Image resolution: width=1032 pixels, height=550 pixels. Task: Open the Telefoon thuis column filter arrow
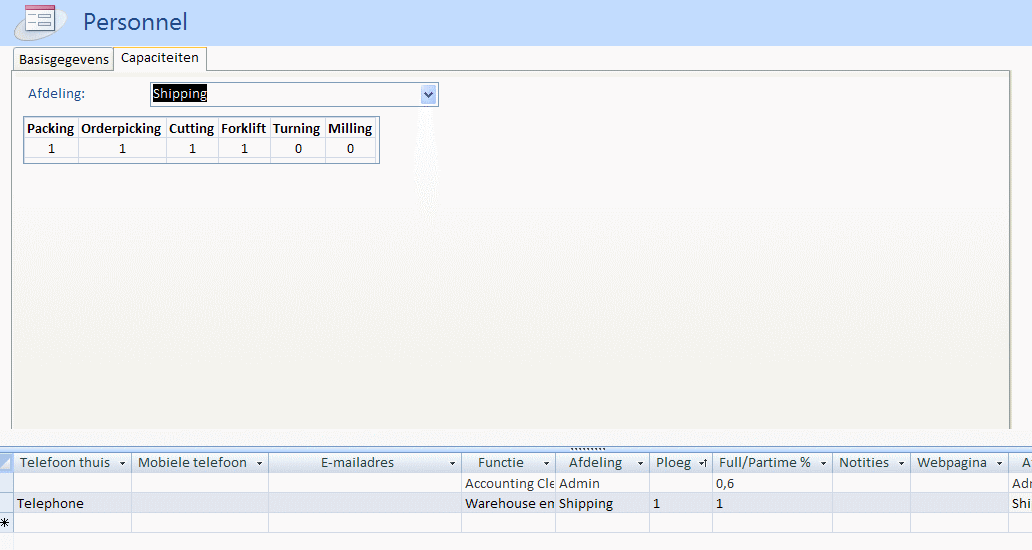tap(122, 464)
